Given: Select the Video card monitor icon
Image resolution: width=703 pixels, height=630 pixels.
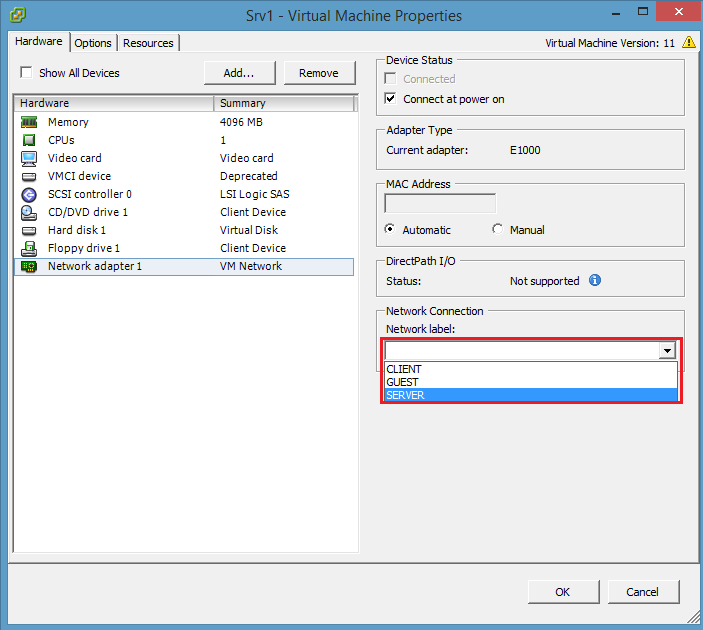Looking at the screenshot, I should (29, 158).
